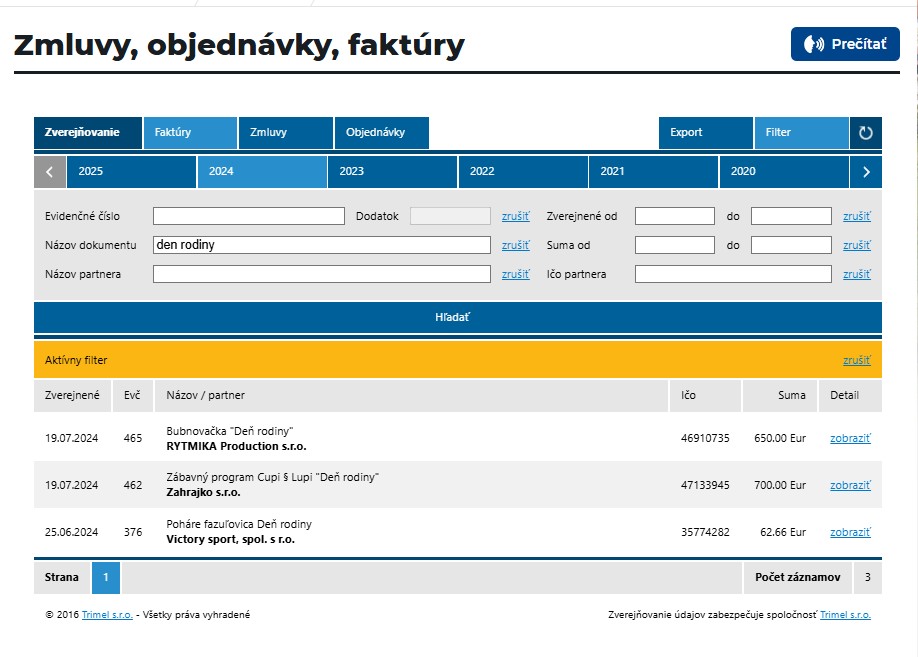Clear the Názov partnera field via zrušiť
Screen dimensions: 918x657
tap(515, 274)
